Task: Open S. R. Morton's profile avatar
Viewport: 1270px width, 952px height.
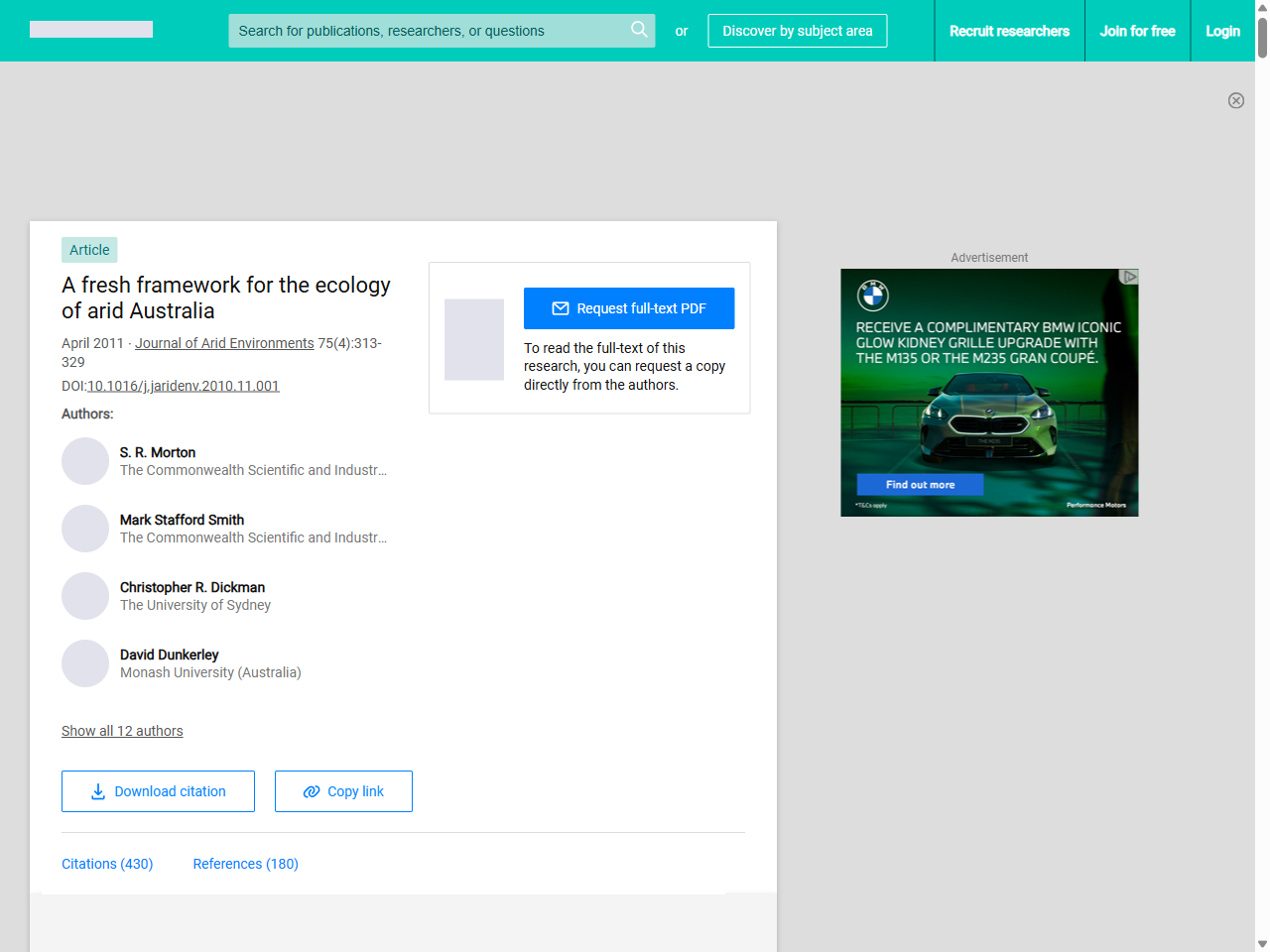Action: (x=85, y=461)
